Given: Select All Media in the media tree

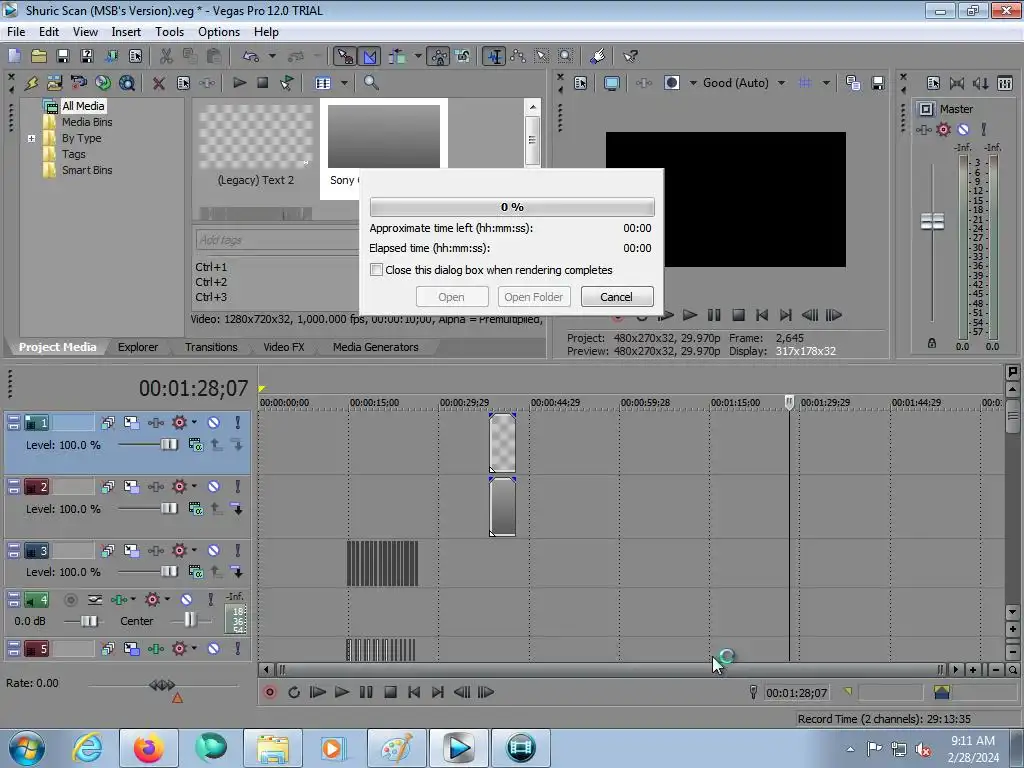Looking at the screenshot, I should click(x=83, y=106).
